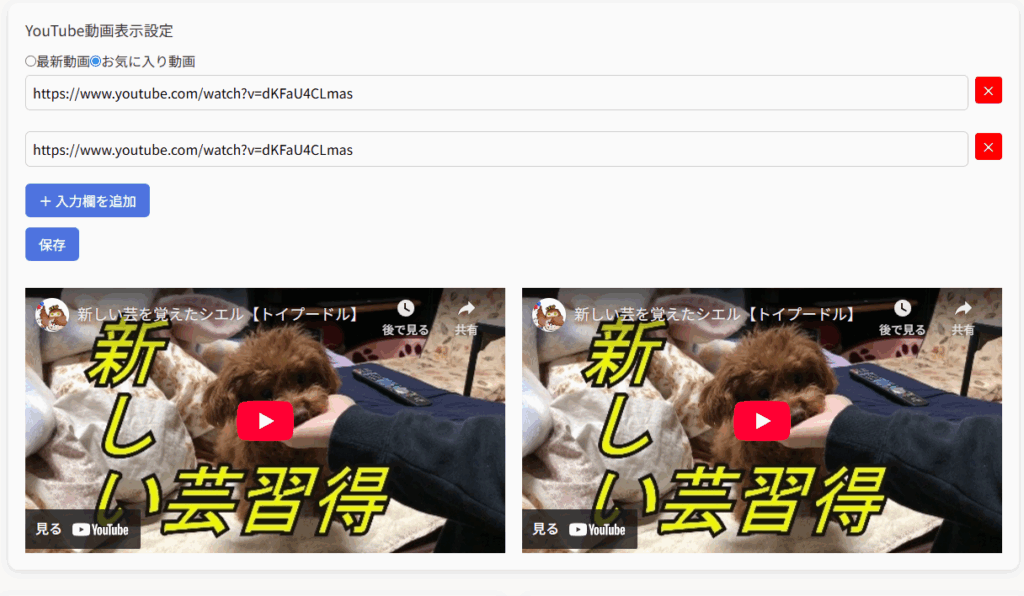
Task: Click the YouTube logo on right video
Action: [x=597, y=530]
